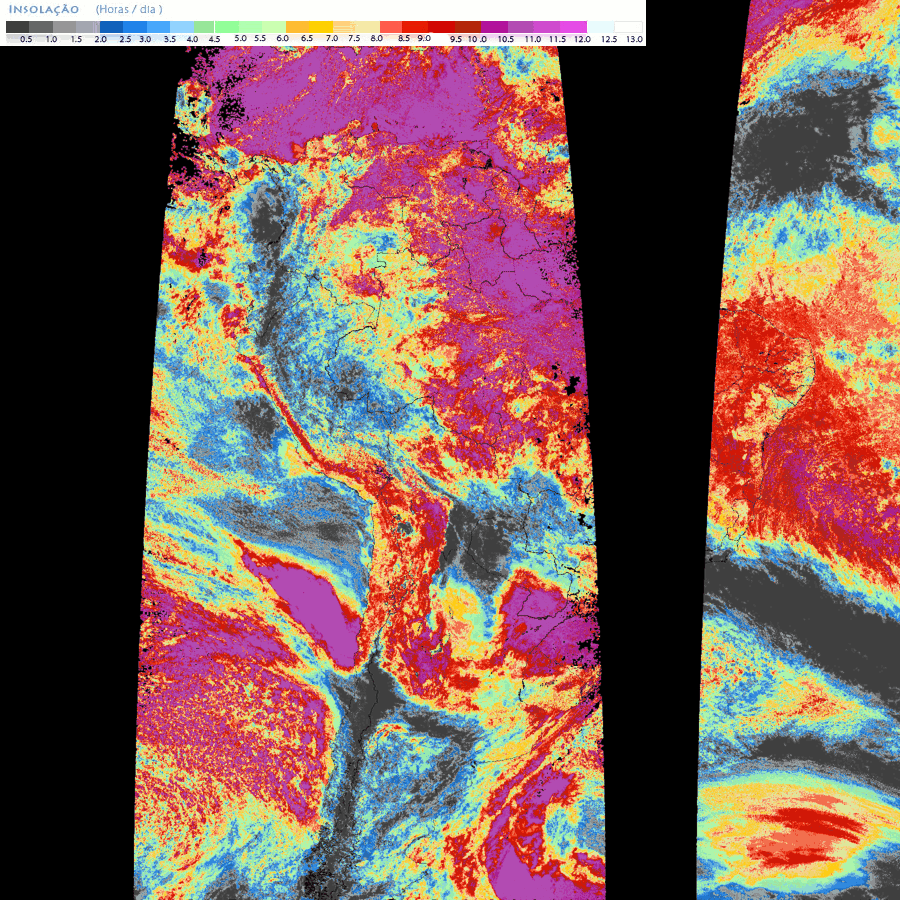Click the '13.0' legend value

(x=634, y=39)
